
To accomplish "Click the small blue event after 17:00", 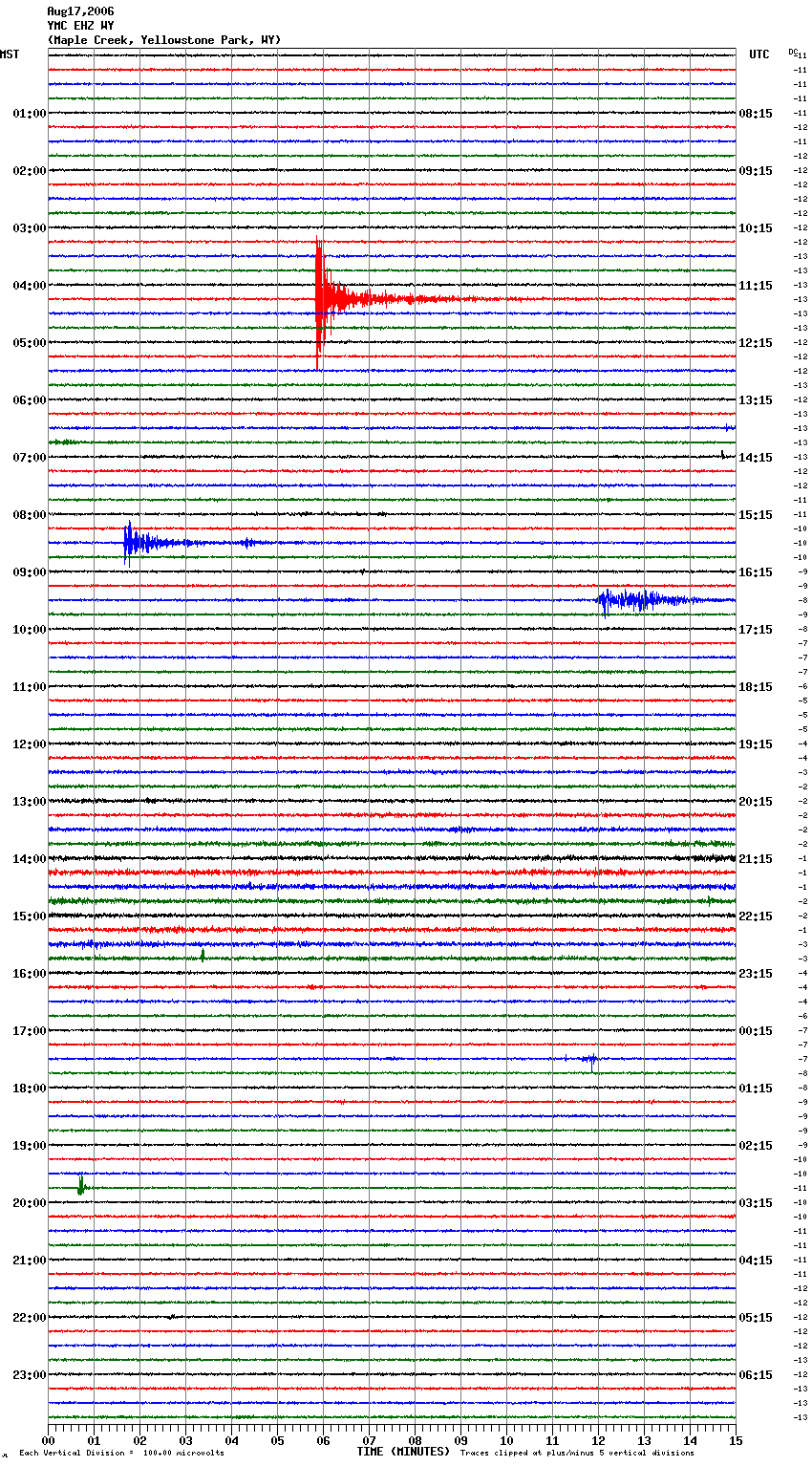I will point(588,1059).
